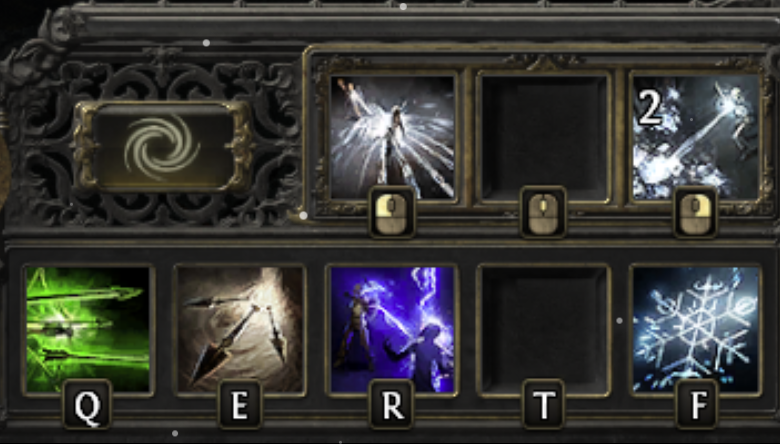Select the icy beam skill with 2 charges
This screenshot has width=780, height=444.
695,137
